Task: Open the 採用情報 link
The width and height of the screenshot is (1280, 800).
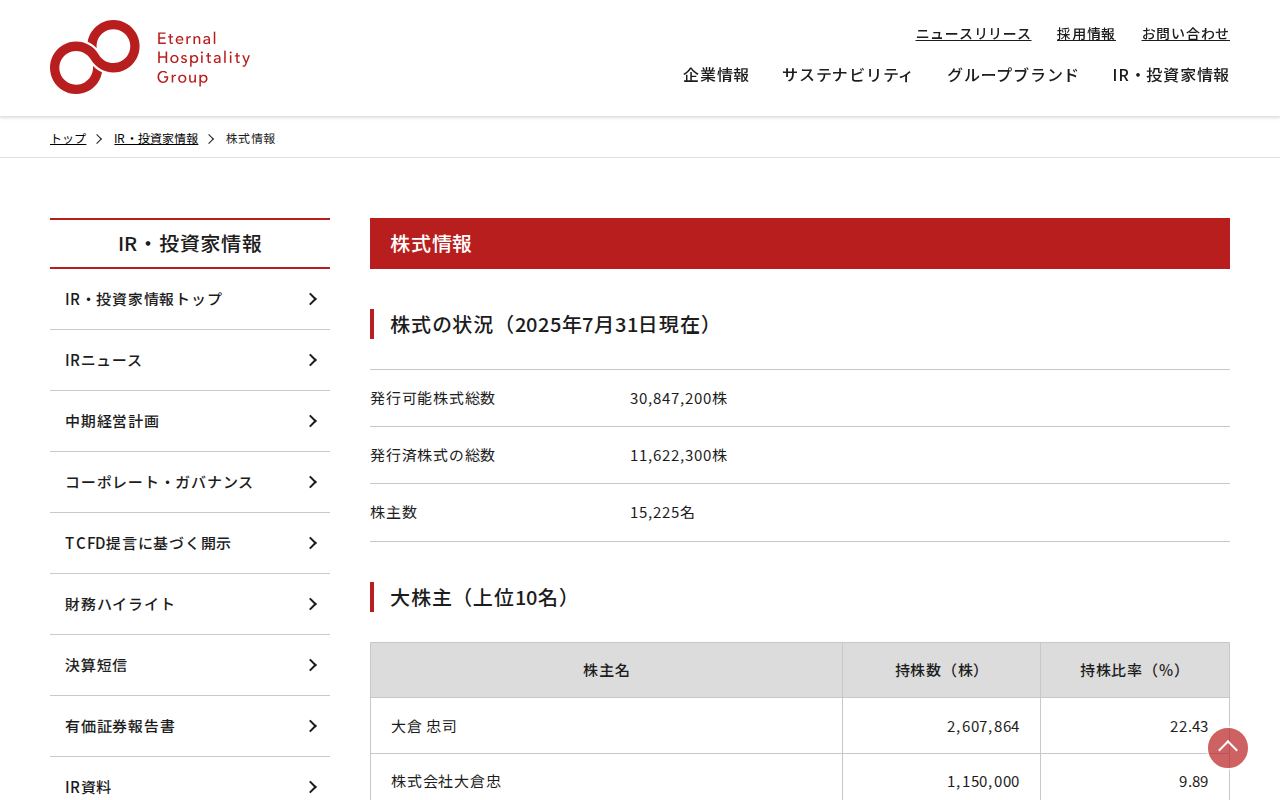Action: (1086, 34)
